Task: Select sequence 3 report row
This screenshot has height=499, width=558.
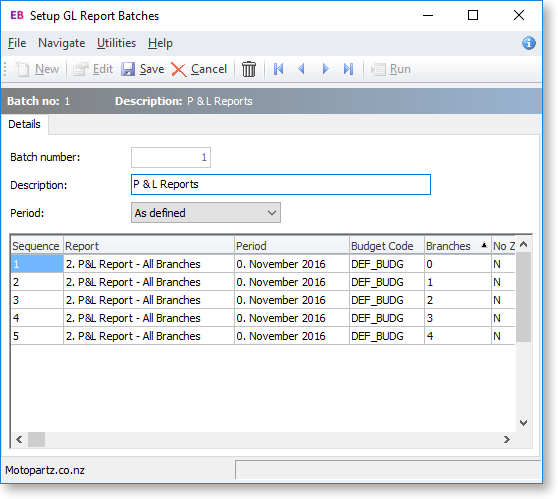Action: 263,300
